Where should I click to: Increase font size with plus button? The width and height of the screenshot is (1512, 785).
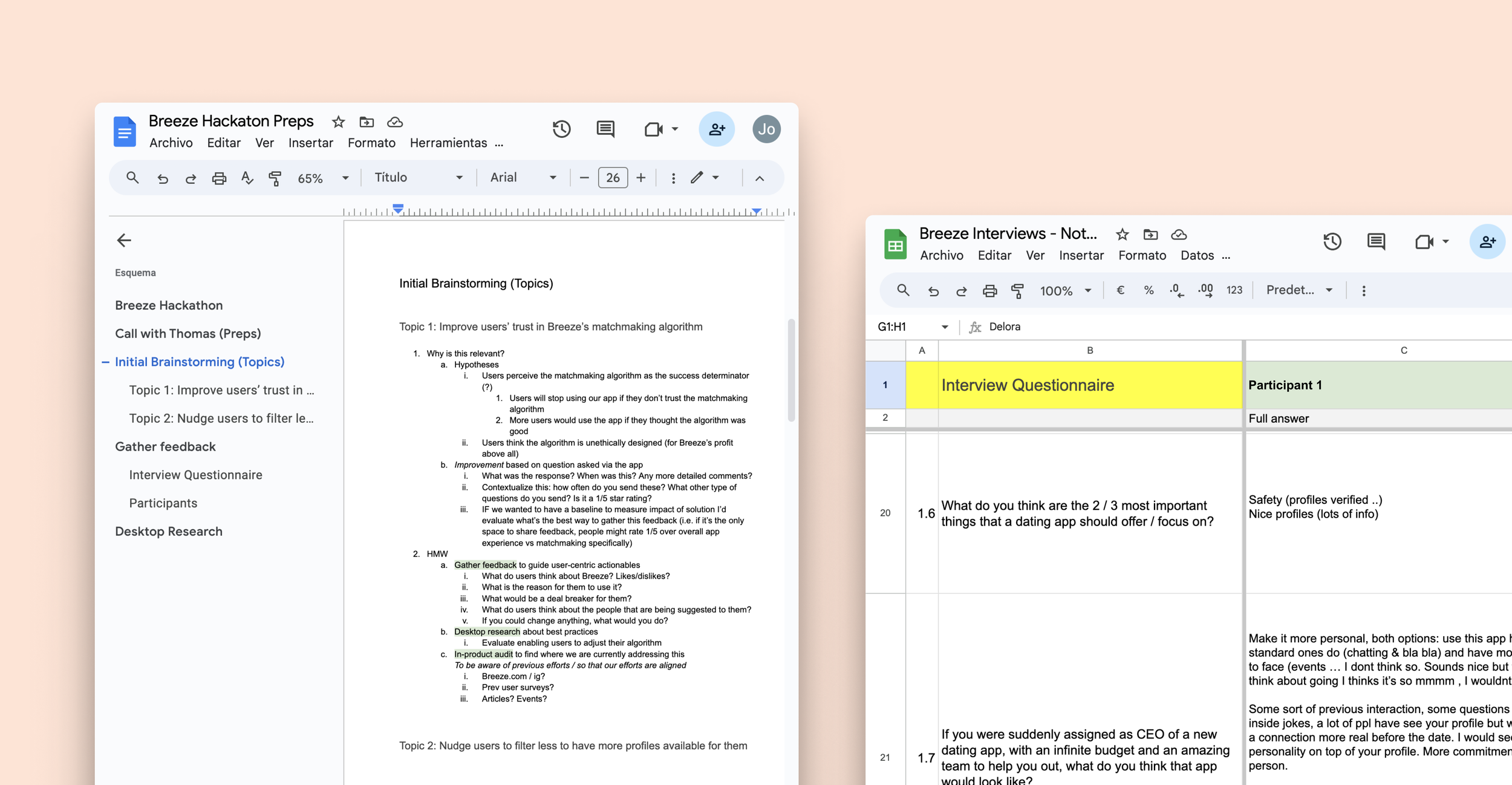641,178
